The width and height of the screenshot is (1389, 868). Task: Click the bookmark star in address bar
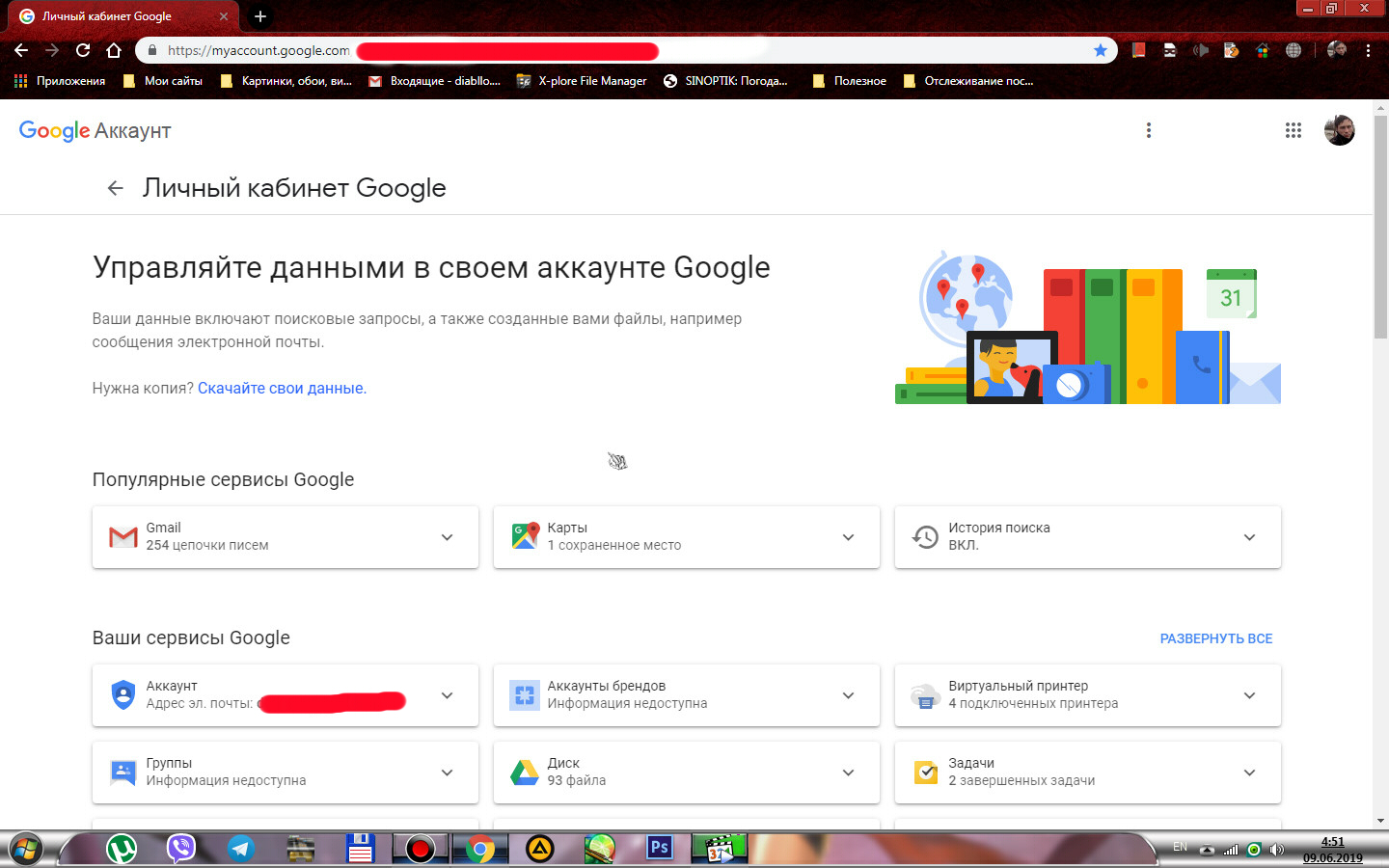pyautogui.click(x=1101, y=50)
